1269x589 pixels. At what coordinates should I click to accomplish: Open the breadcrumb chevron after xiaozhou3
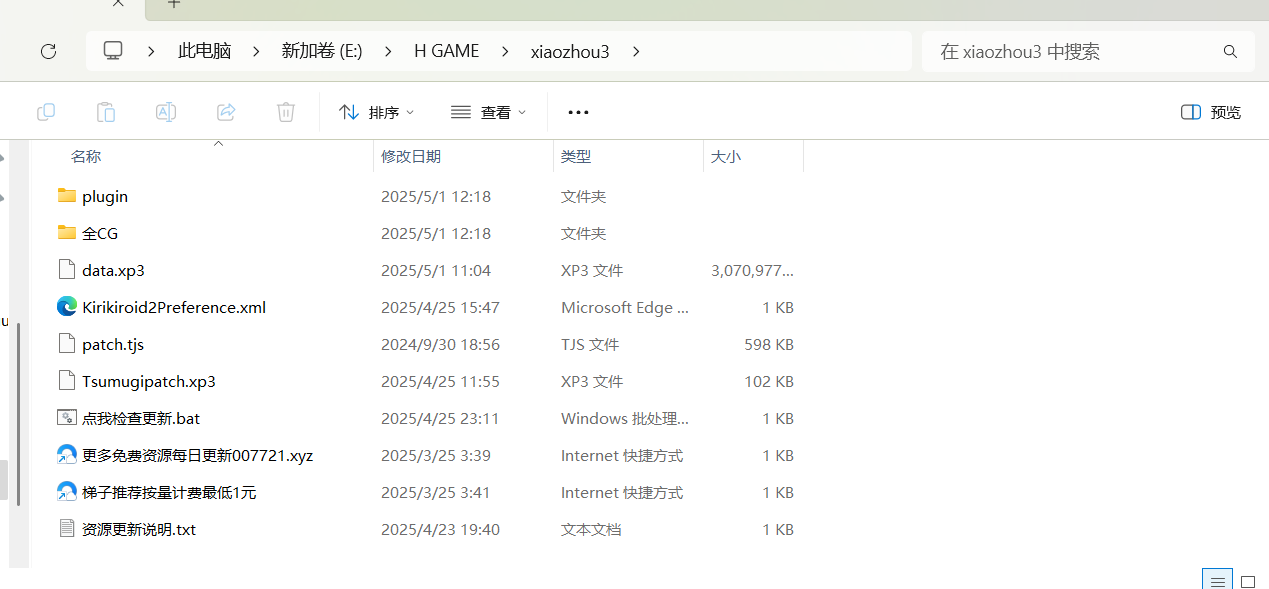click(x=636, y=51)
